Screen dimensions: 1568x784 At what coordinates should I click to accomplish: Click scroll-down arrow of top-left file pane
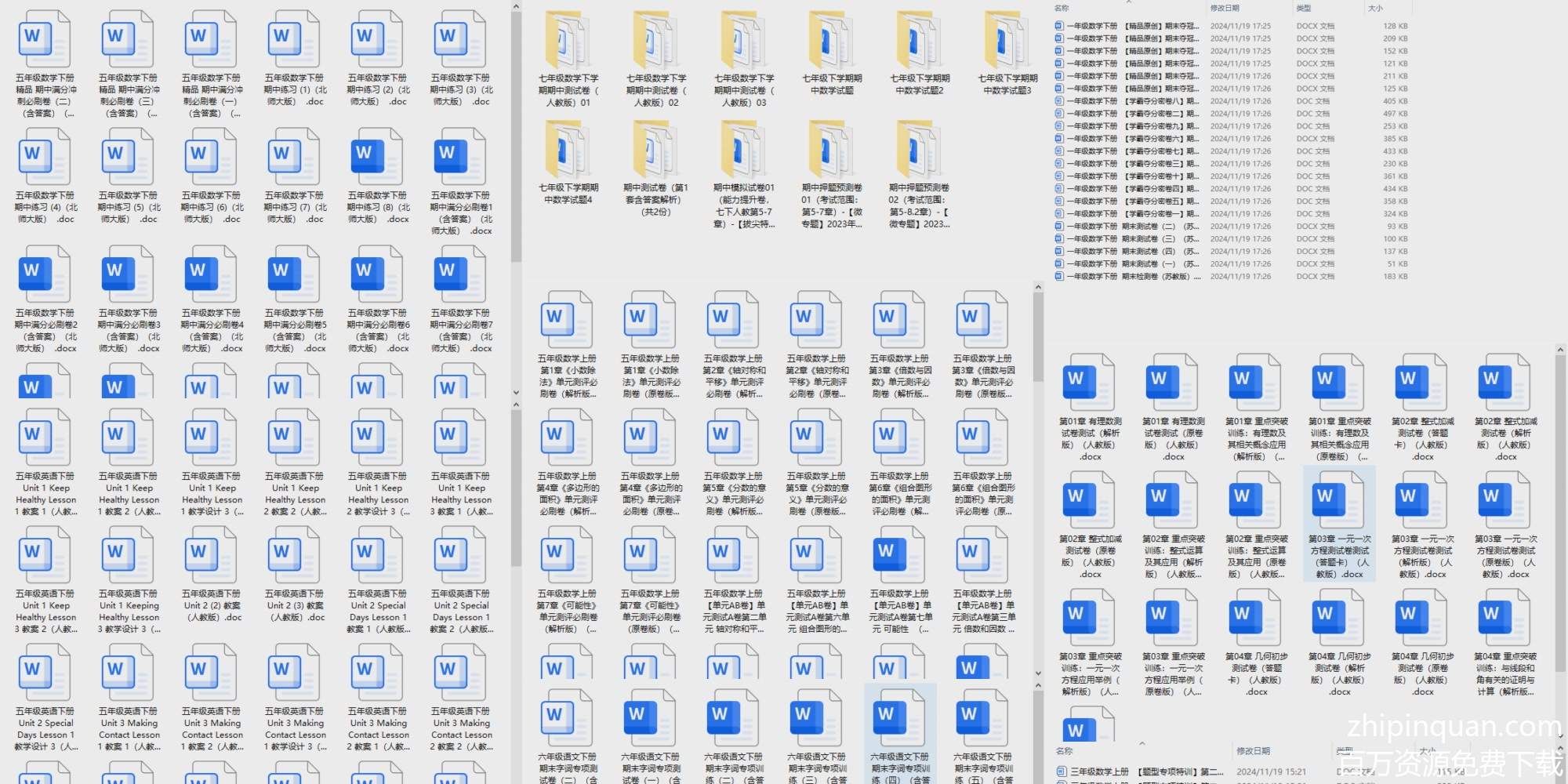coord(516,392)
